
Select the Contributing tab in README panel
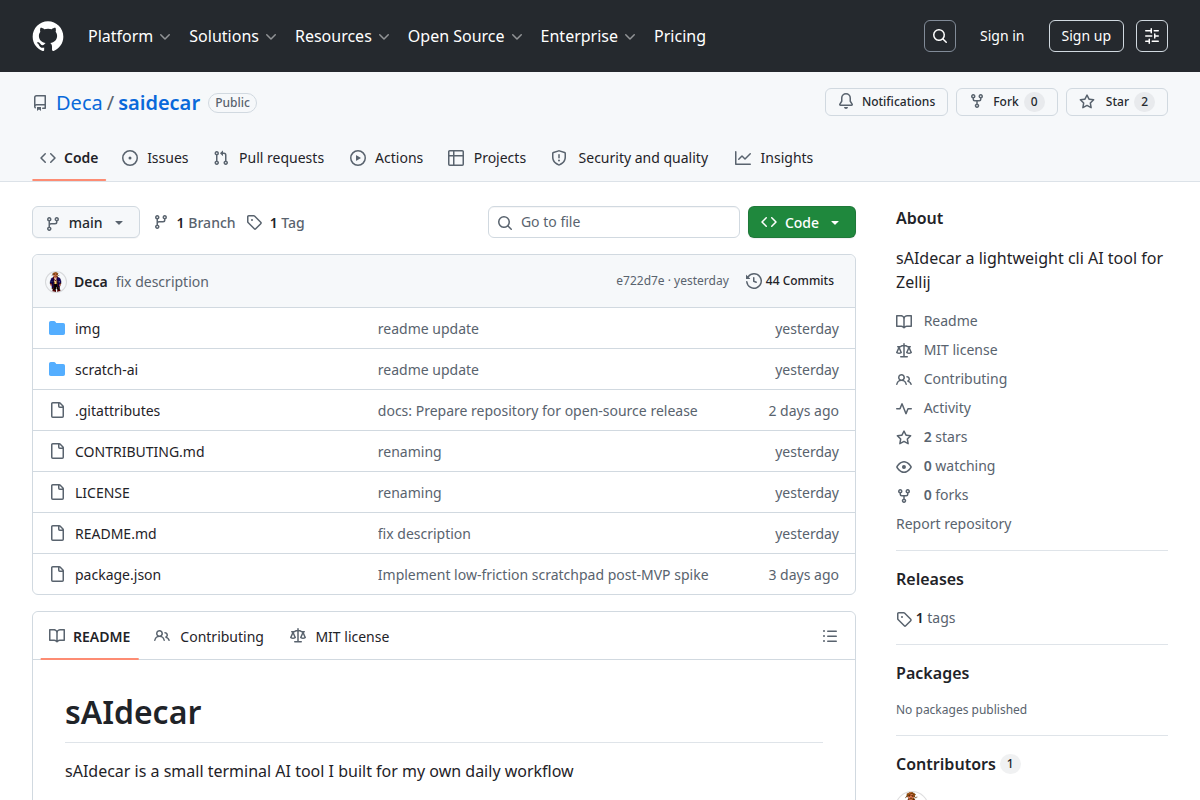click(209, 636)
